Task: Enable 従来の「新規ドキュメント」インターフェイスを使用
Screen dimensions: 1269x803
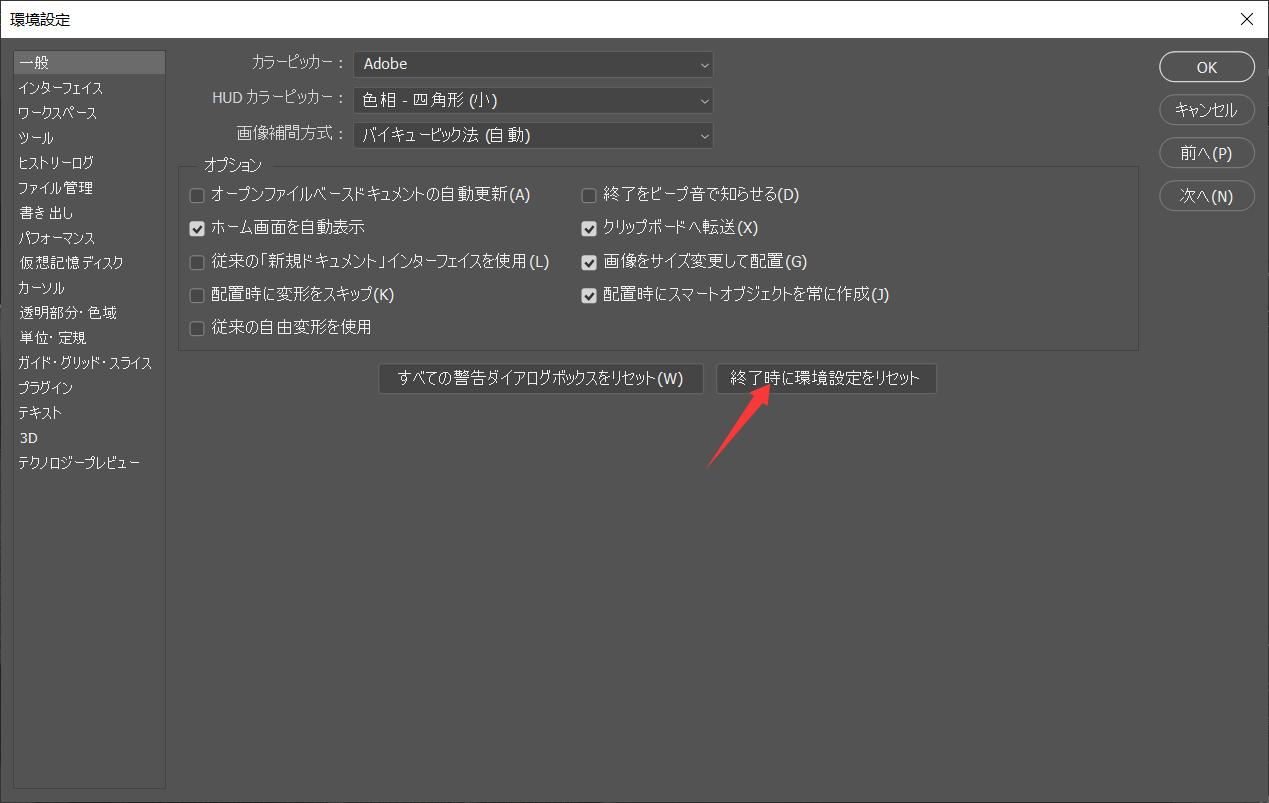Action: click(197, 261)
